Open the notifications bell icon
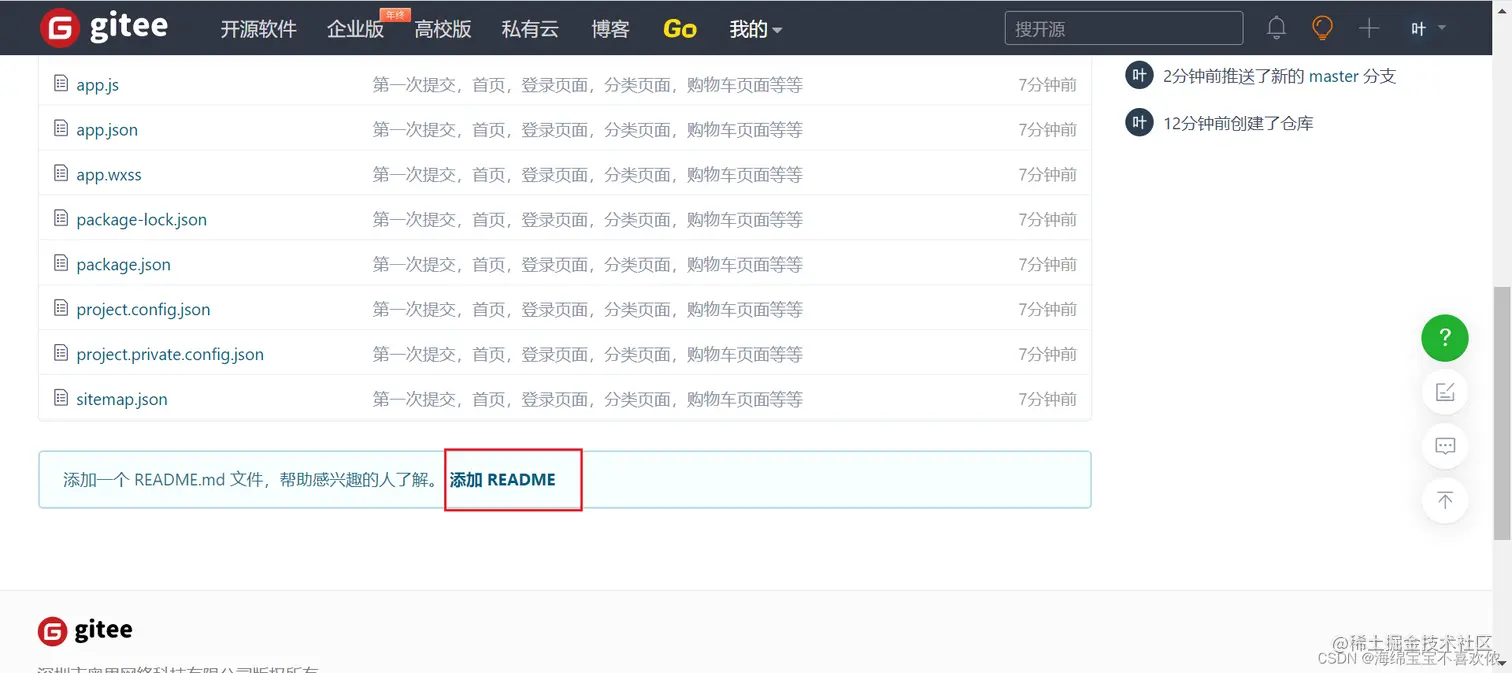The image size is (1512, 673). point(1276,28)
